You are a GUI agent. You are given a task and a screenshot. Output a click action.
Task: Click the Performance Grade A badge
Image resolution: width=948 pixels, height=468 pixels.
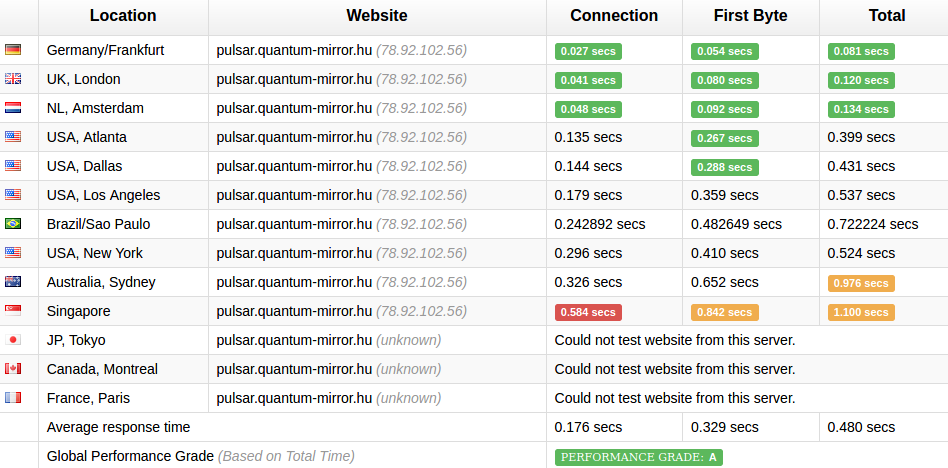pyautogui.click(x=639, y=457)
